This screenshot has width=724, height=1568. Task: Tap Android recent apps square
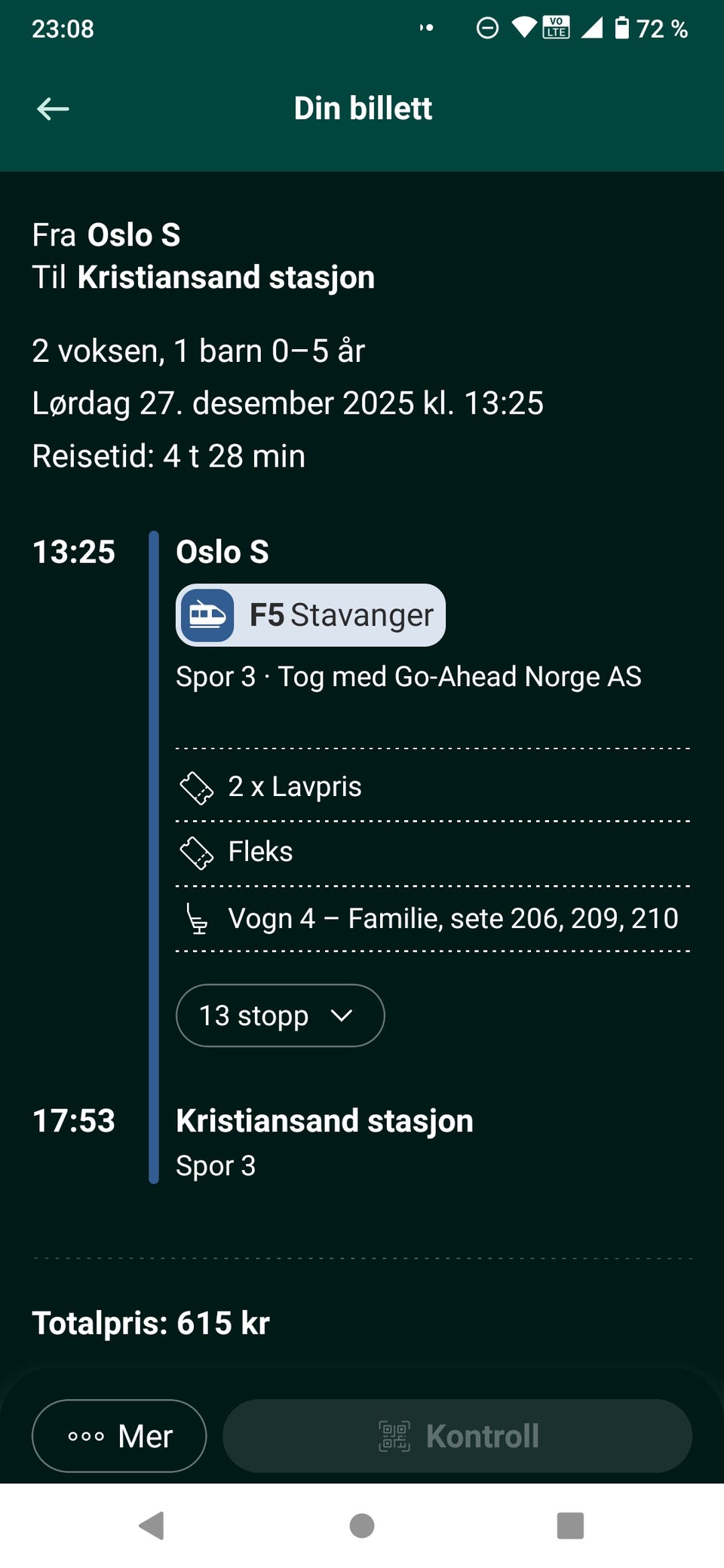570,1526
